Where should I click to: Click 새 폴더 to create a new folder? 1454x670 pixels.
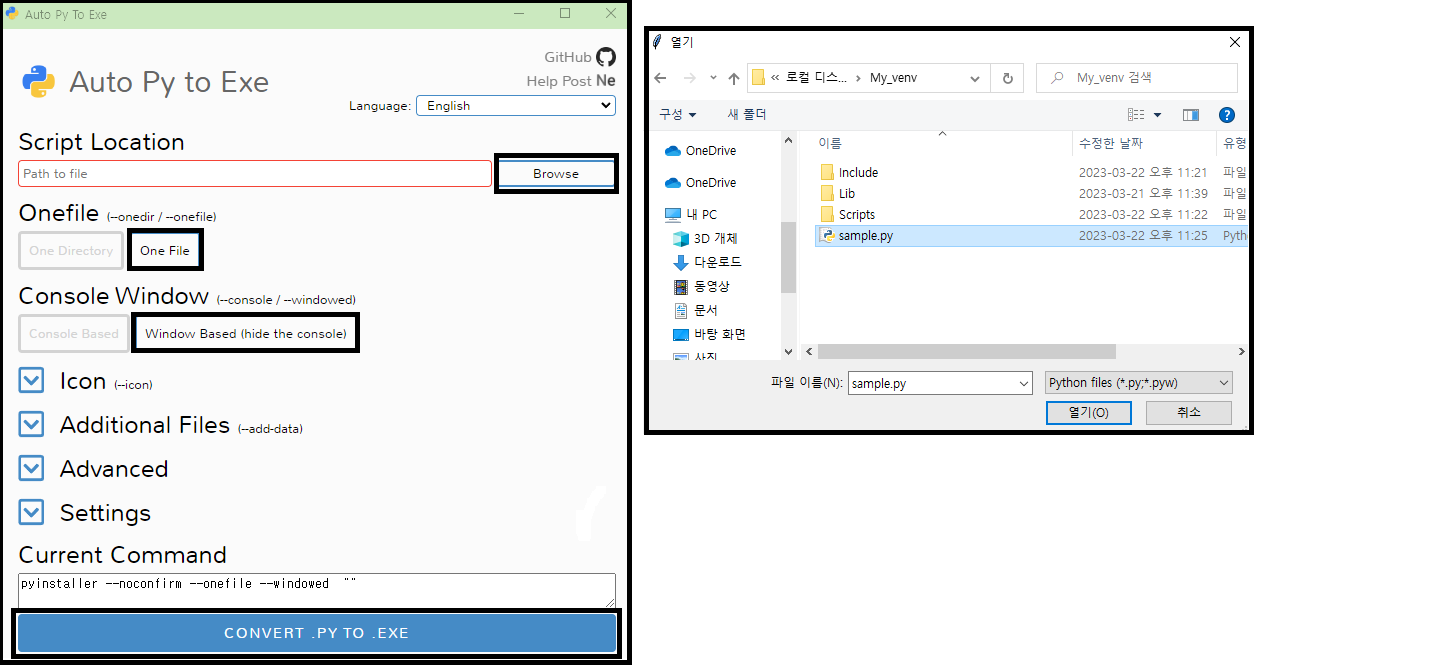coord(746,114)
